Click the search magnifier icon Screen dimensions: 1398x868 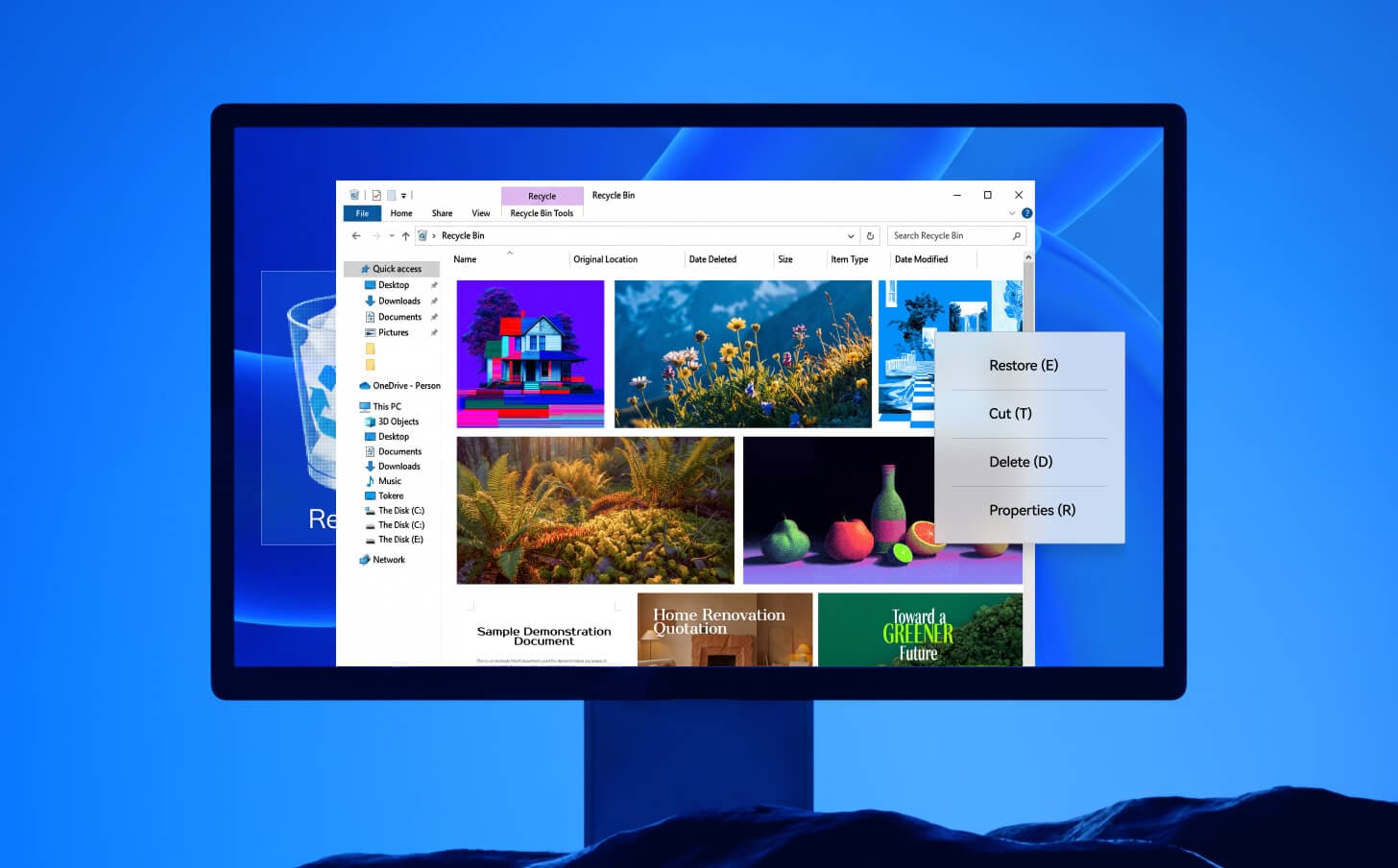1017,235
